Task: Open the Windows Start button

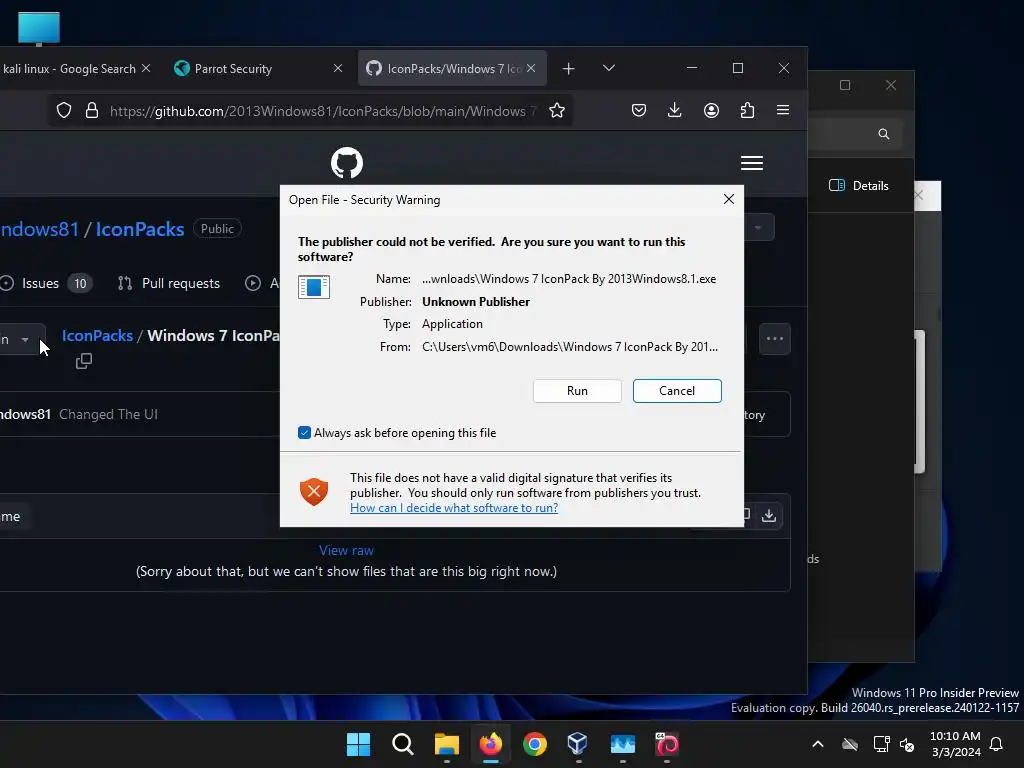Action: coord(359,744)
